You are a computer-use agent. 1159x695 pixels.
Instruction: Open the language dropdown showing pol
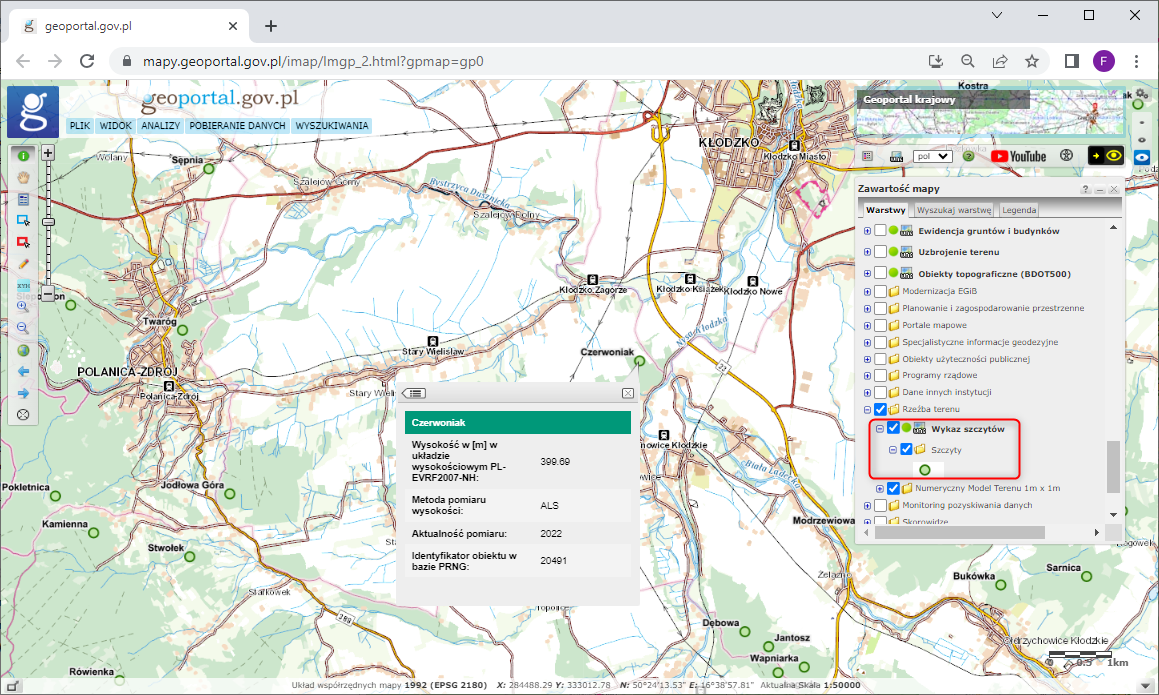pos(931,156)
